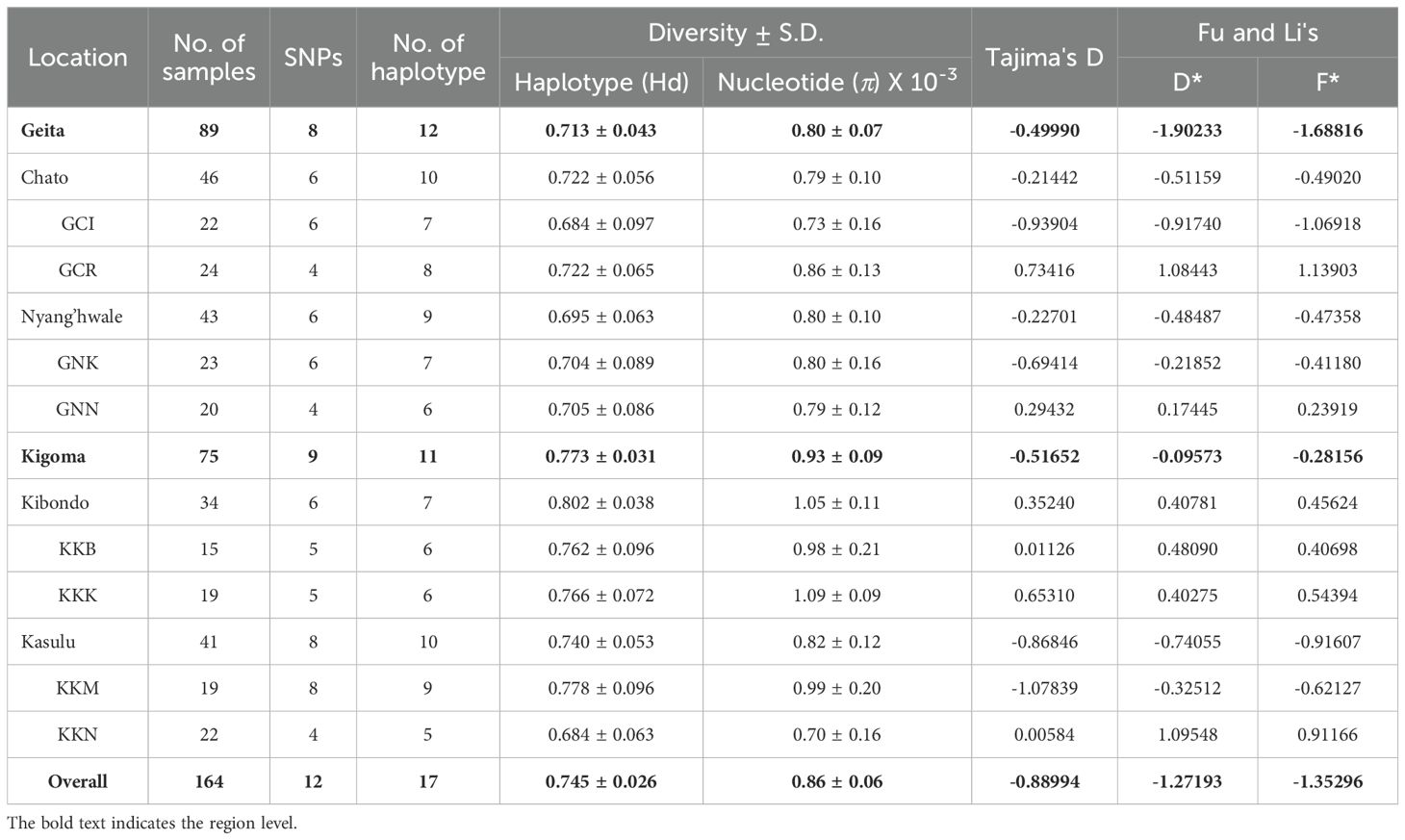Select Kigoma haplotype diversity 0.773 ± 0.031
1405x840 pixels.
(601, 456)
